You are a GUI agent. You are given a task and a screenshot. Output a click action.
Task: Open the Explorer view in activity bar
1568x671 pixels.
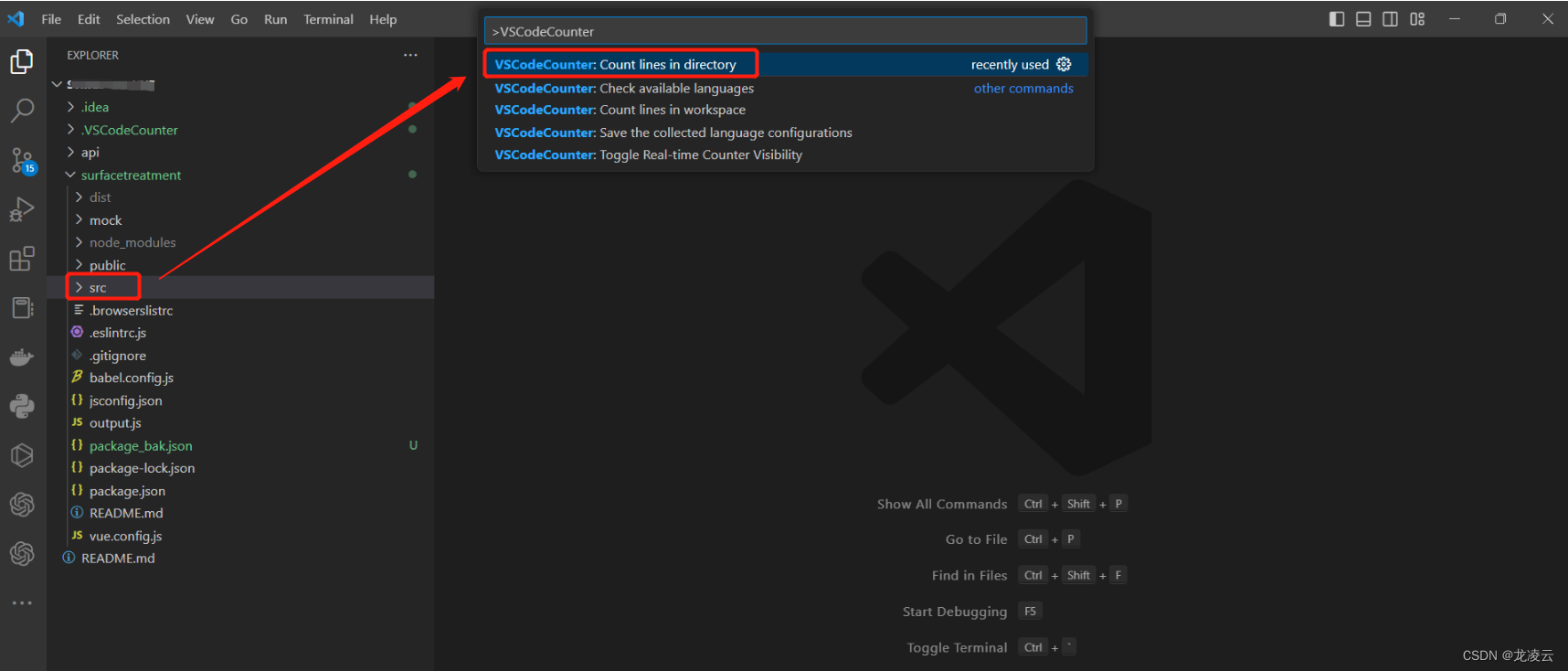[22, 62]
